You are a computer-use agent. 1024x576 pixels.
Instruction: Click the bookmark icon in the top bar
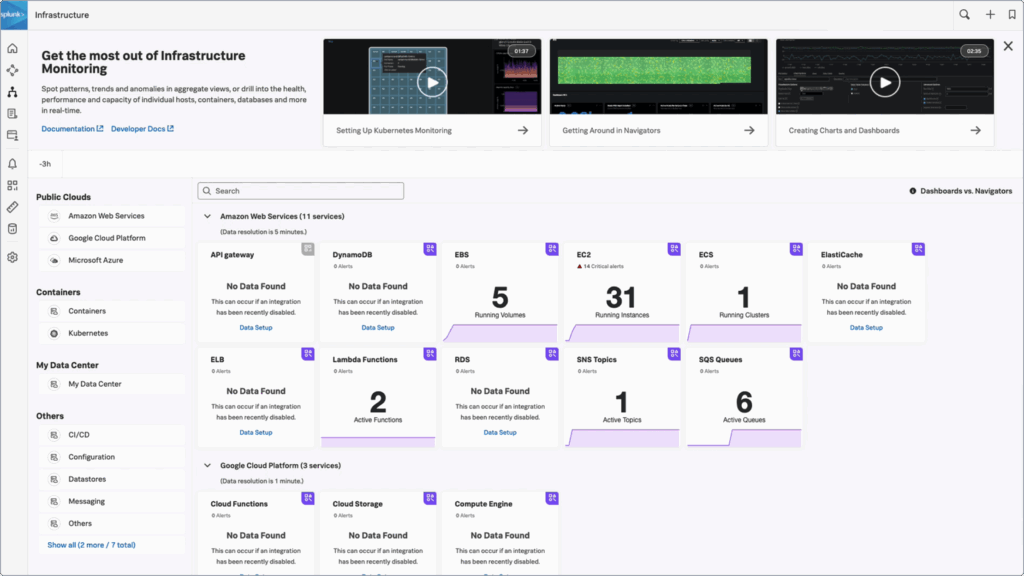(x=1010, y=14)
